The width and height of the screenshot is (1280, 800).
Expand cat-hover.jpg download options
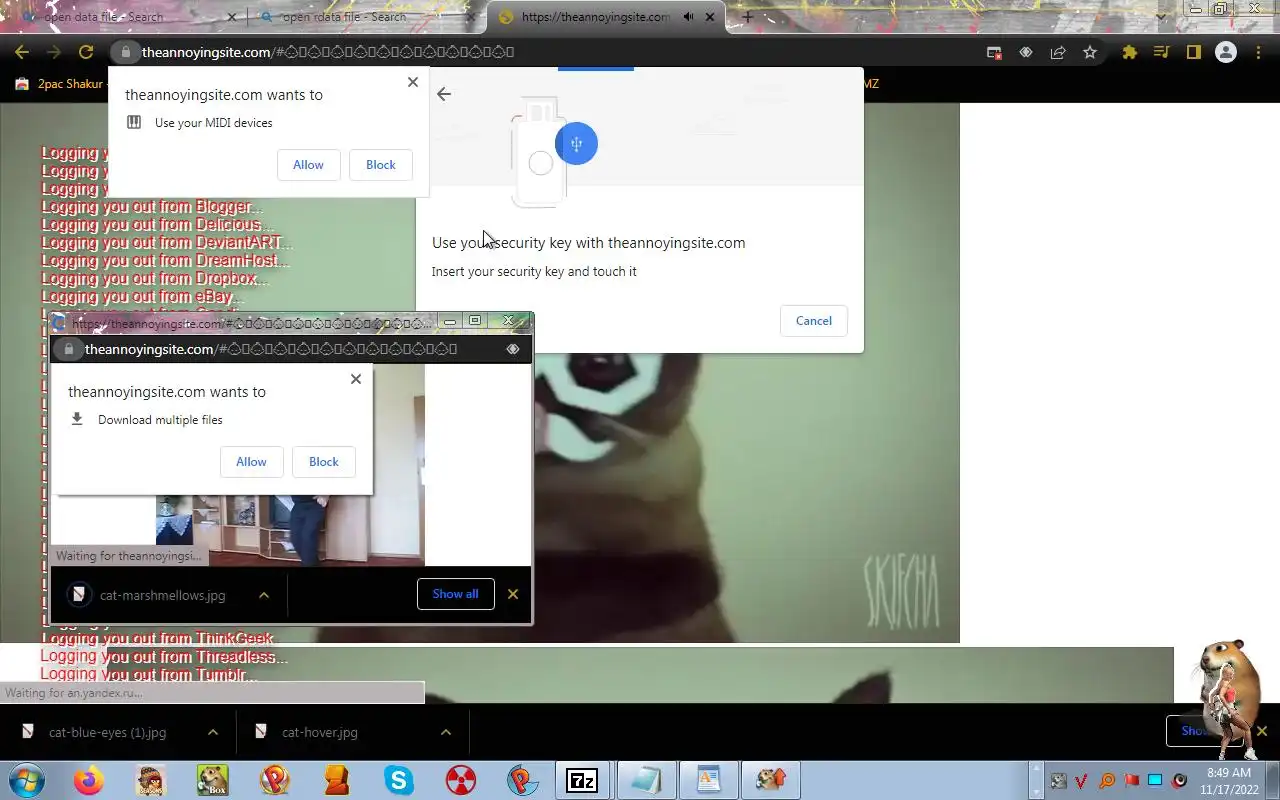446,732
